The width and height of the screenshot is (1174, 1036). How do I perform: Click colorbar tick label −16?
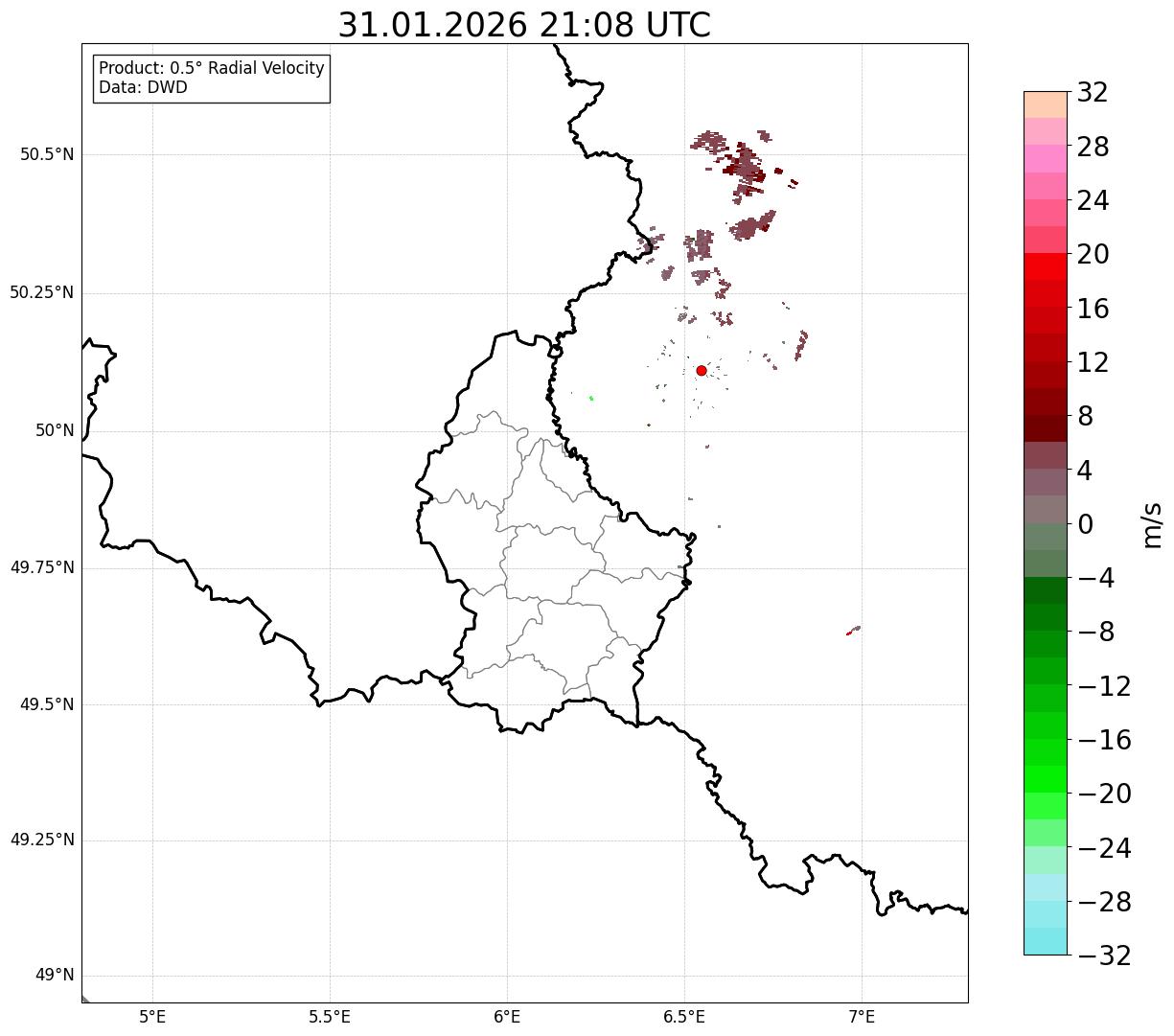coord(1104,741)
